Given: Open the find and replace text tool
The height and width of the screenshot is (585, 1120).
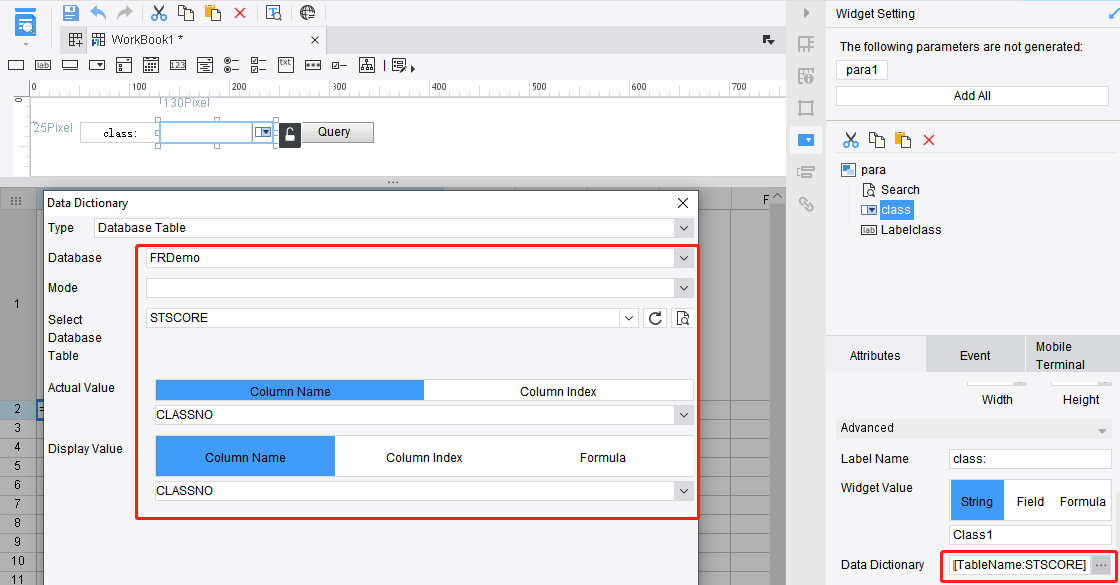Looking at the screenshot, I should (x=274, y=13).
